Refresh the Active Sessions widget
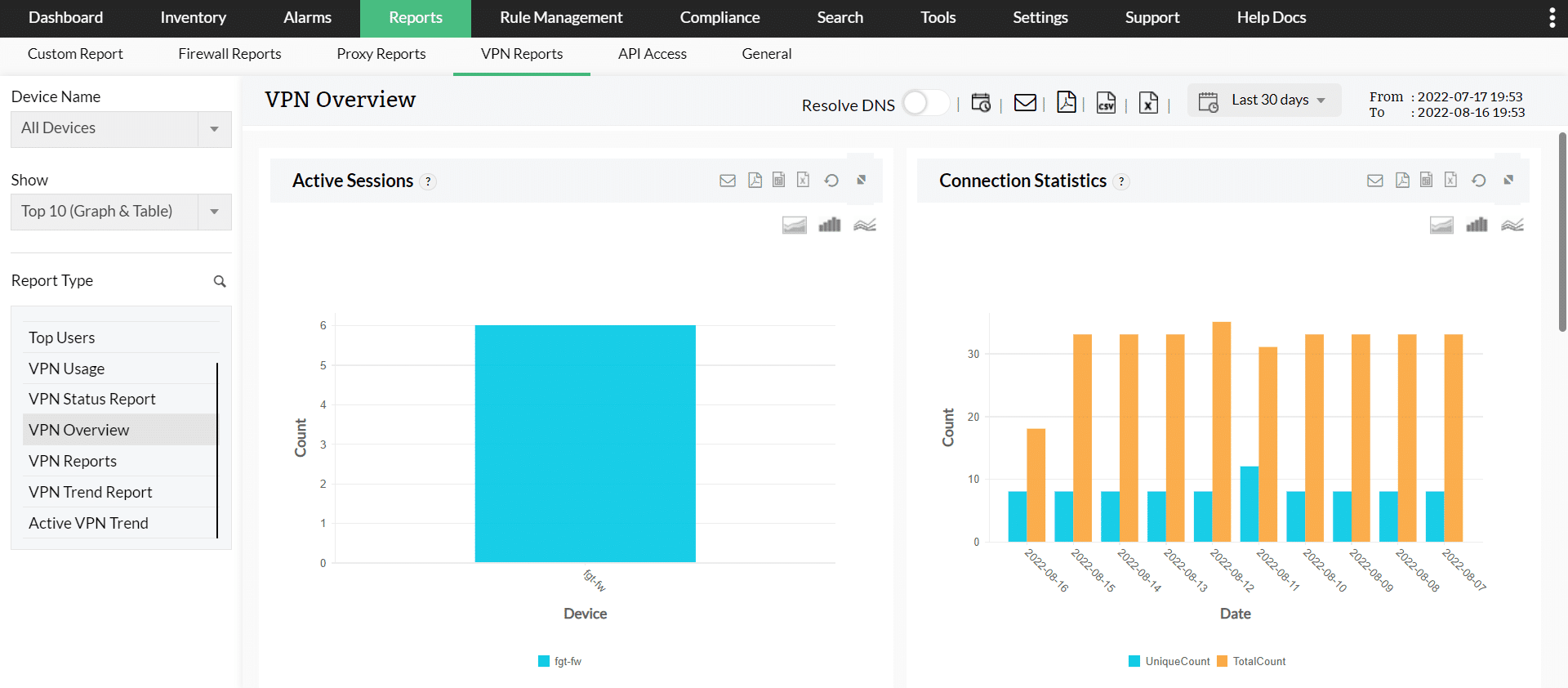The height and width of the screenshot is (688, 1568). click(831, 181)
